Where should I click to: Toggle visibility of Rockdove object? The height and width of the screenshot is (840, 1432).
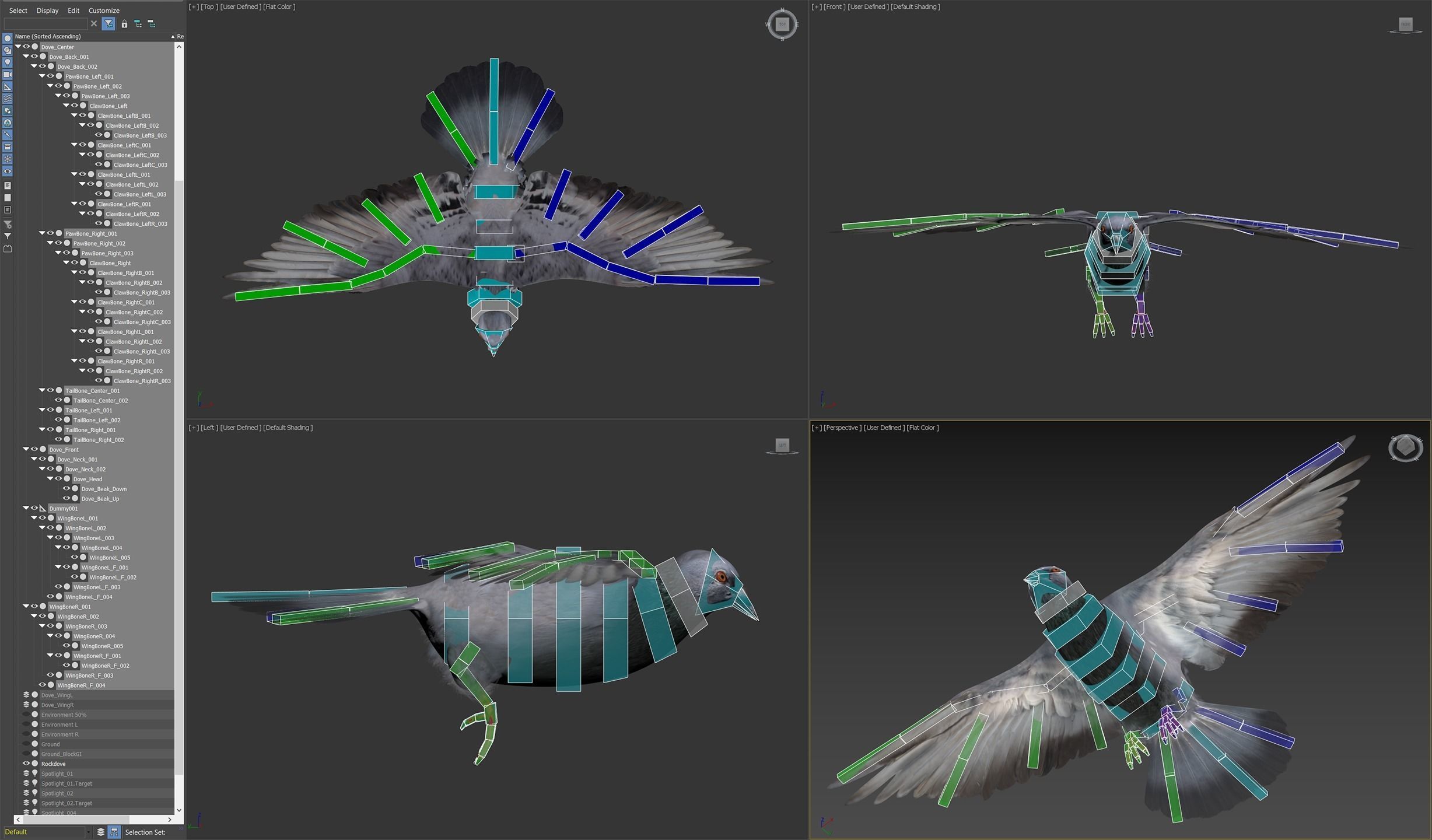click(26, 764)
